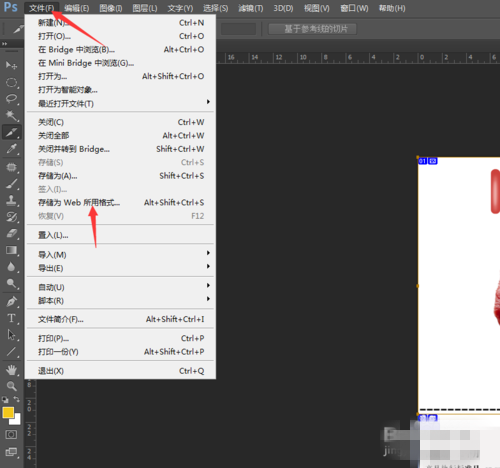Choose 存储为(A) menu item
The image size is (500, 468).
point(120,176)
